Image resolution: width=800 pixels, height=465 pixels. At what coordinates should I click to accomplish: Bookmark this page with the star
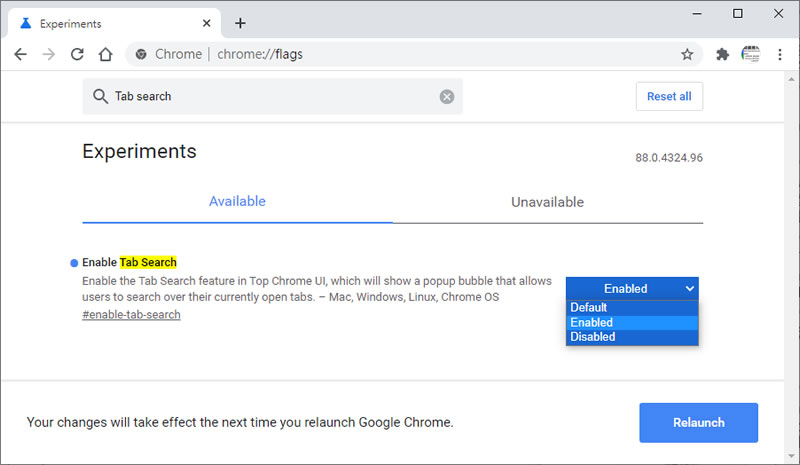click(687, 54)
